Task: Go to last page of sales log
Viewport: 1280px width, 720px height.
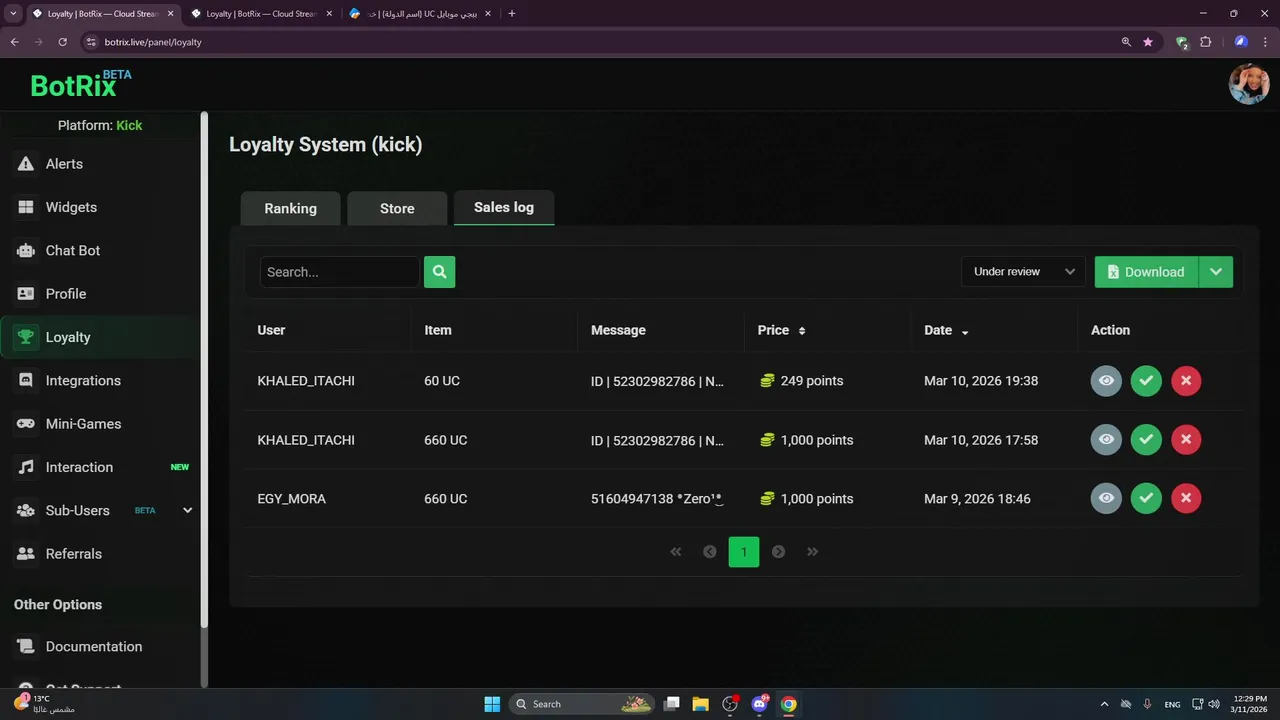Action: pyautogui.click(x=812, y=552)
